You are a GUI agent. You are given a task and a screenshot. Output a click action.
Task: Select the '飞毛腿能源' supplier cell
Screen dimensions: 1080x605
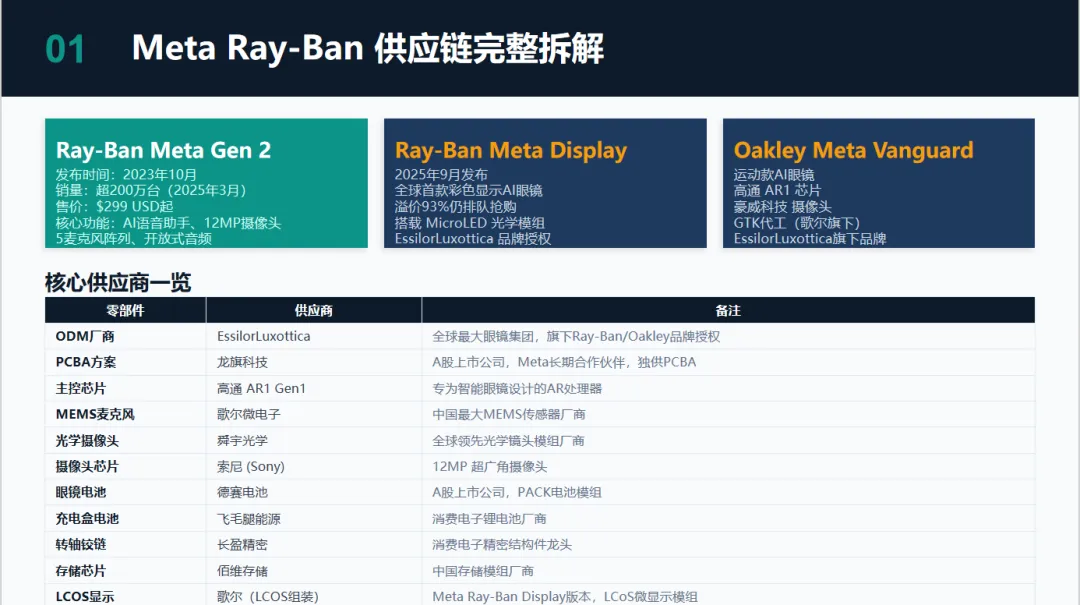(x=313, y=519)
